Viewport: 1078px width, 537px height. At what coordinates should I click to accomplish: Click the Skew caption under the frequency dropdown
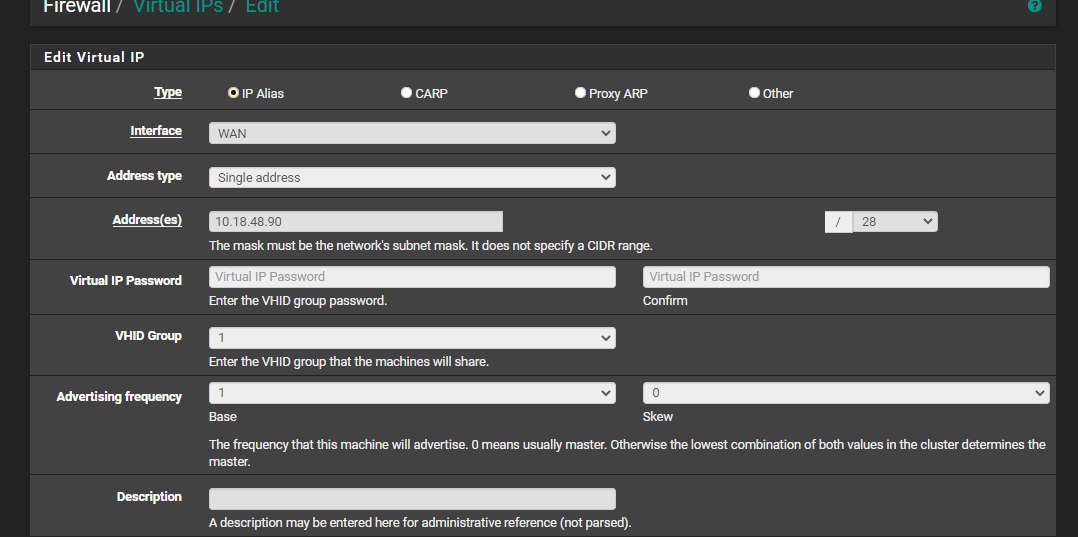[658, 417]
